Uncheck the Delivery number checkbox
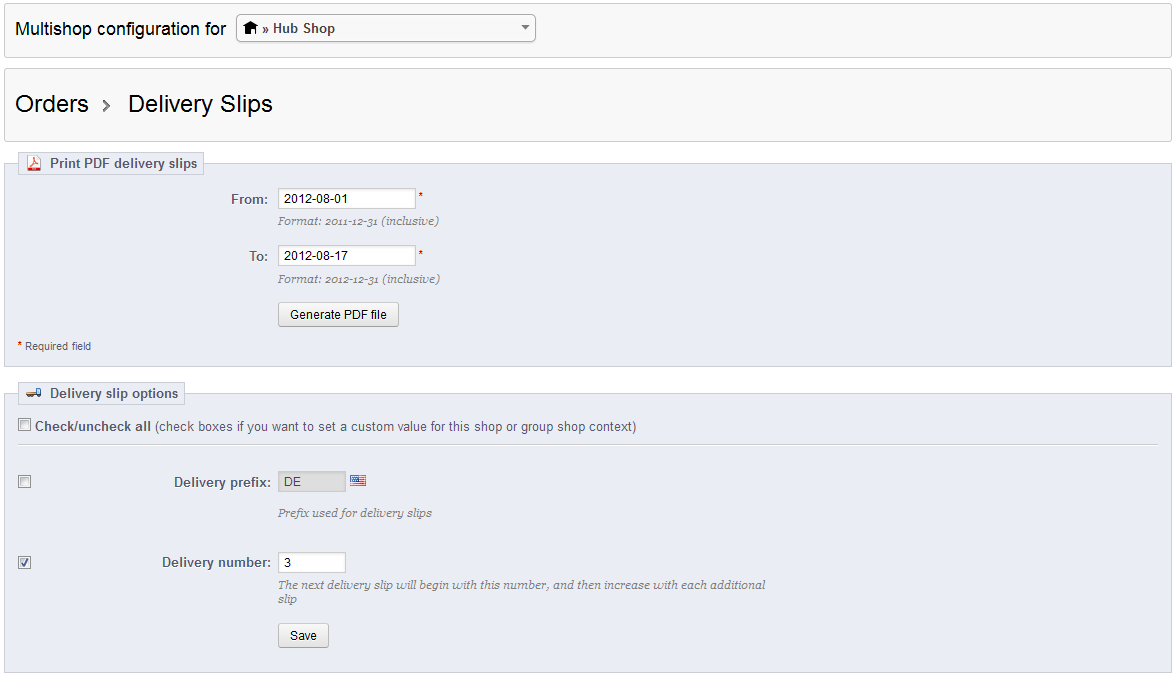This screenshot has height=676, width=1175. tap(25, 563)
